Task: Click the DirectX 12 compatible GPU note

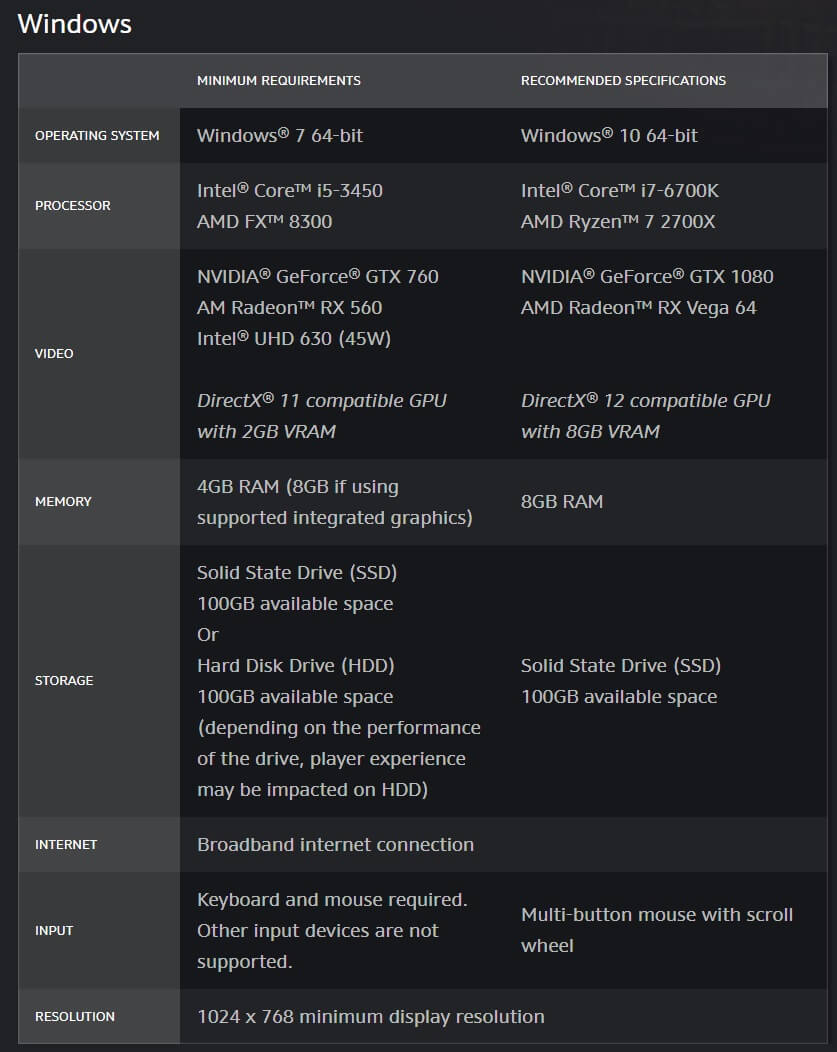Action: (x=645, y=400)
